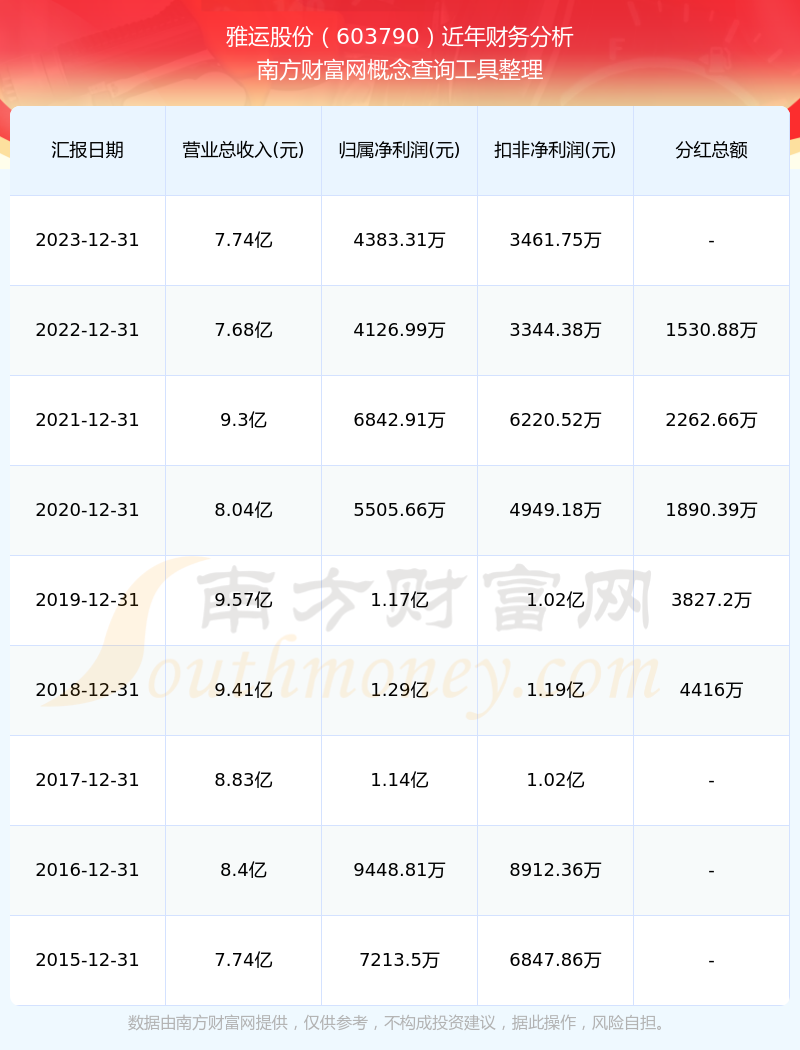Click revenue value 9.57亿
Image resolution: width=800 pixels, height=1050 pixels.
(244, 600)
